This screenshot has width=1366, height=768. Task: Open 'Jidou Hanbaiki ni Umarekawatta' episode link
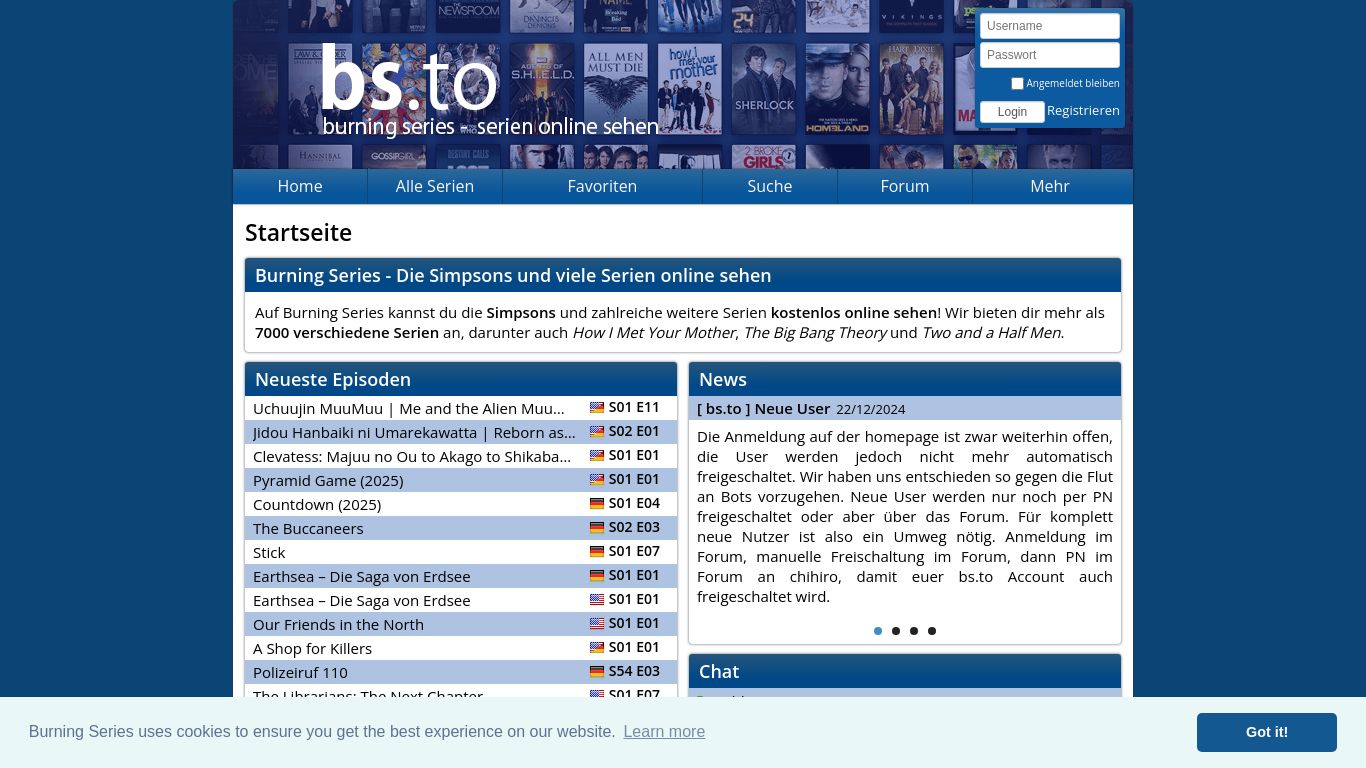pyautogui.click(x=414, y=432)
